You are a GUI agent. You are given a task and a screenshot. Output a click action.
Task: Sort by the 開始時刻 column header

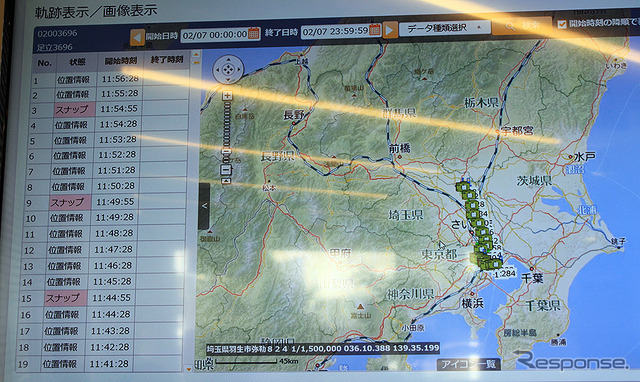[120, 61]
